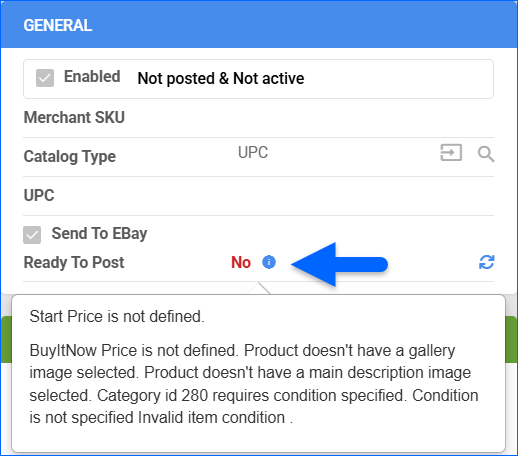This screenshot has height=456, width=518.
Task: Click the catalog import arrow icon
Action: (451, 153)
